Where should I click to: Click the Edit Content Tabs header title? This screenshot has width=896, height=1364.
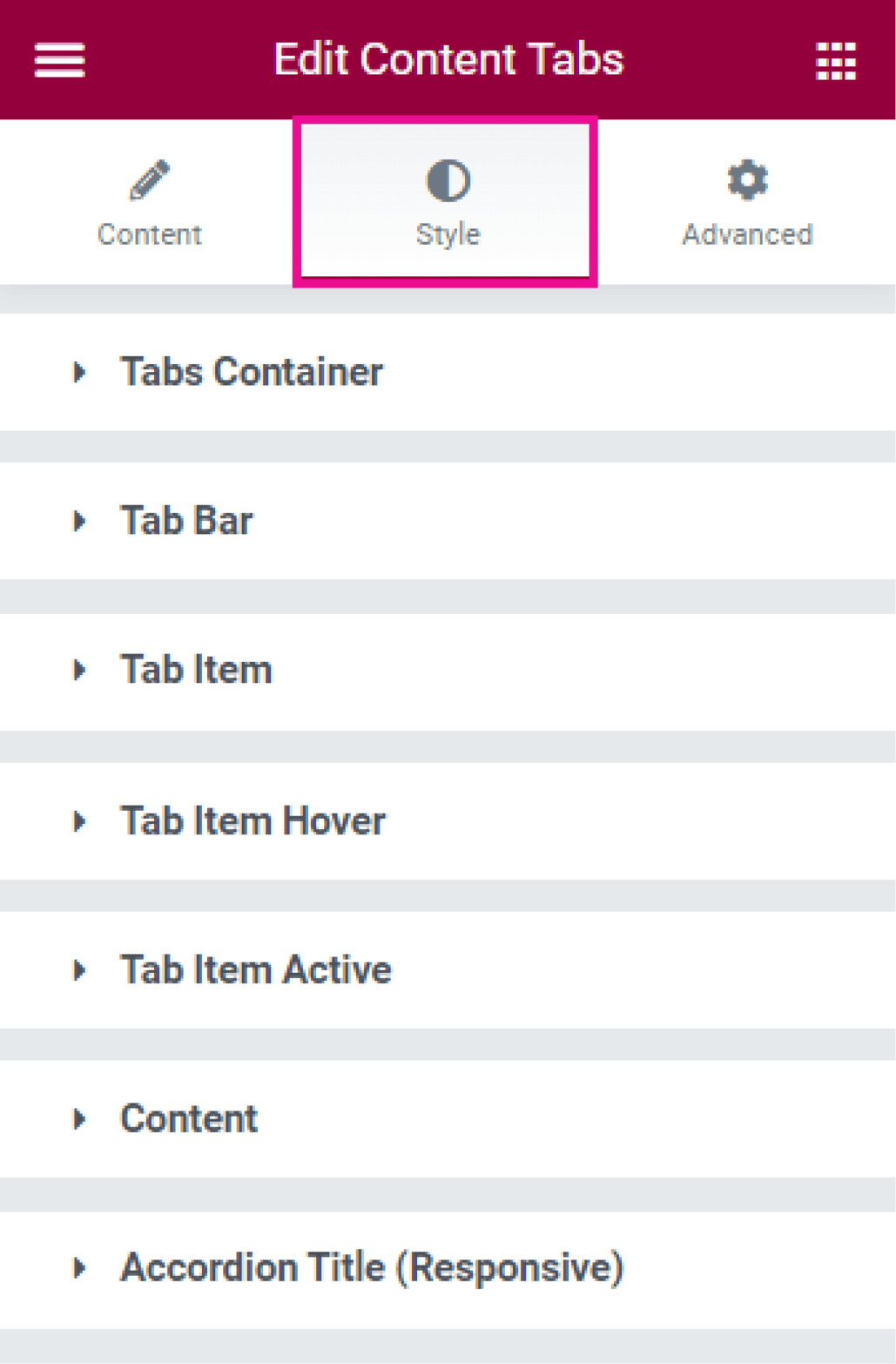click(448, 60)
